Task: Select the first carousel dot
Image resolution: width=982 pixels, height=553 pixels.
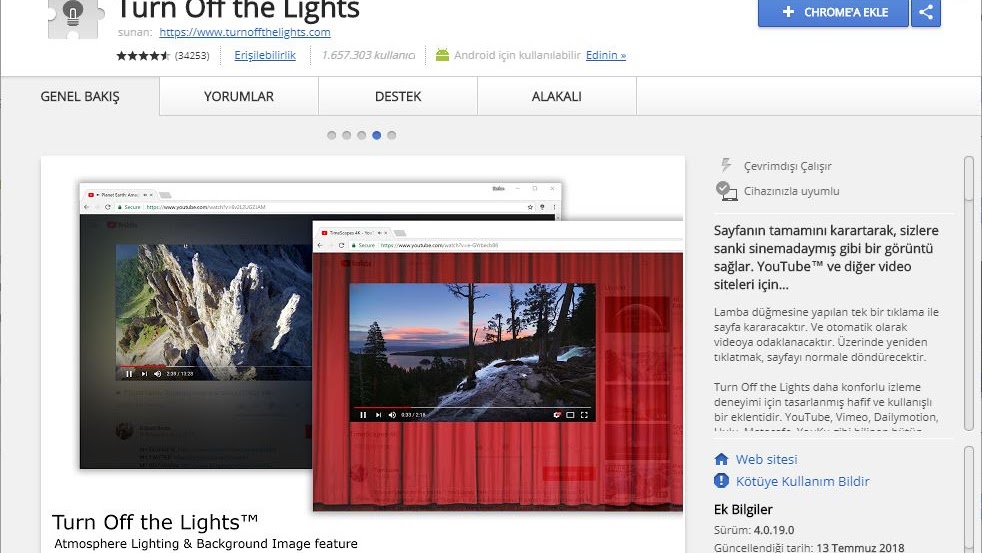Action: 331,135
